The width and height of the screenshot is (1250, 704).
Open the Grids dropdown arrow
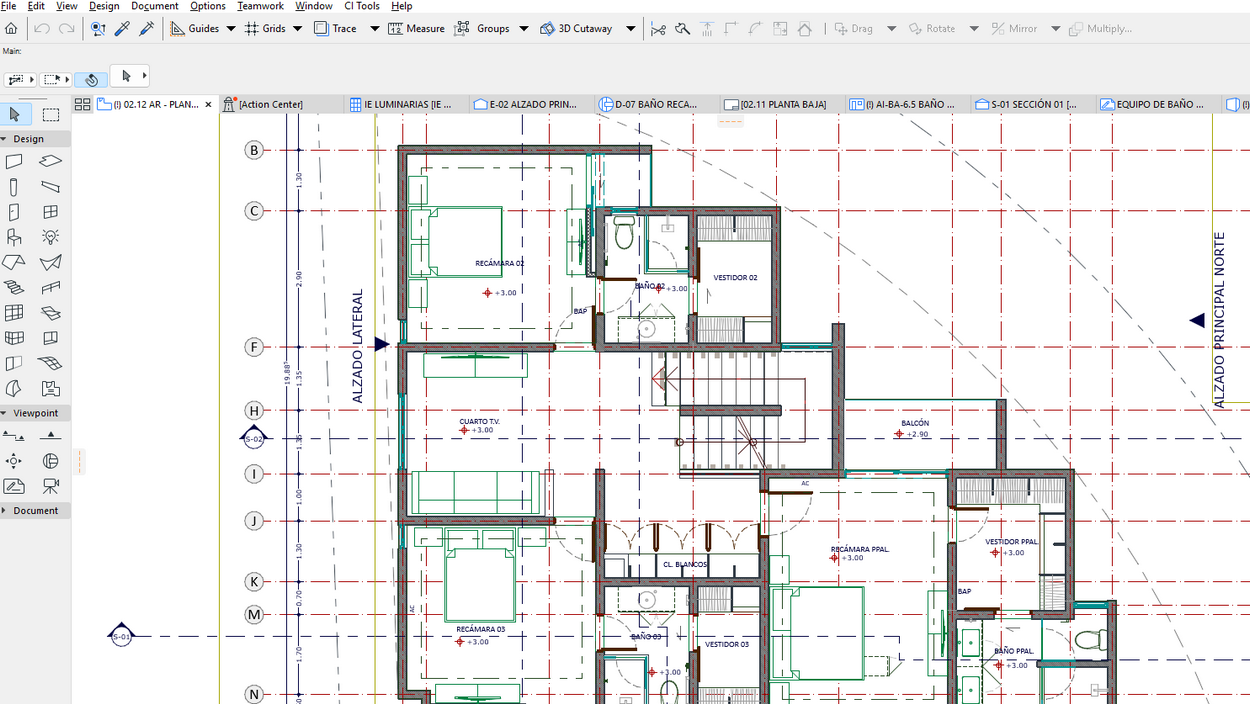(x=298, y=29)
